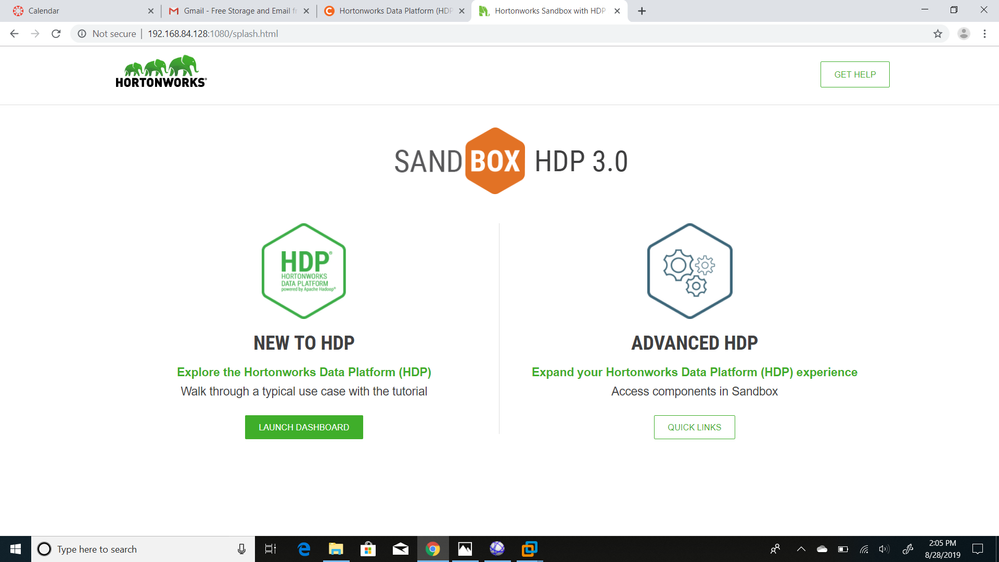Image resolution: width=999 pixels, height=562 pixels.
Task: Click Explore the Hortonworks Data Platform link
Action: 304,372
